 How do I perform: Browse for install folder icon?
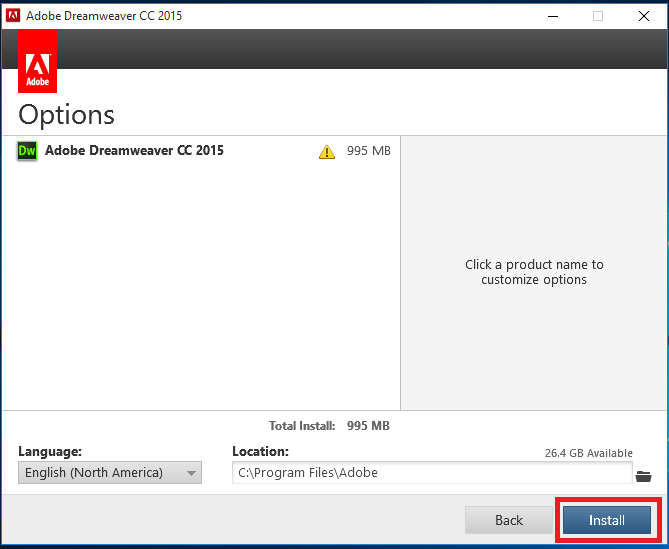pyautogui.click(x=643, y=476)
